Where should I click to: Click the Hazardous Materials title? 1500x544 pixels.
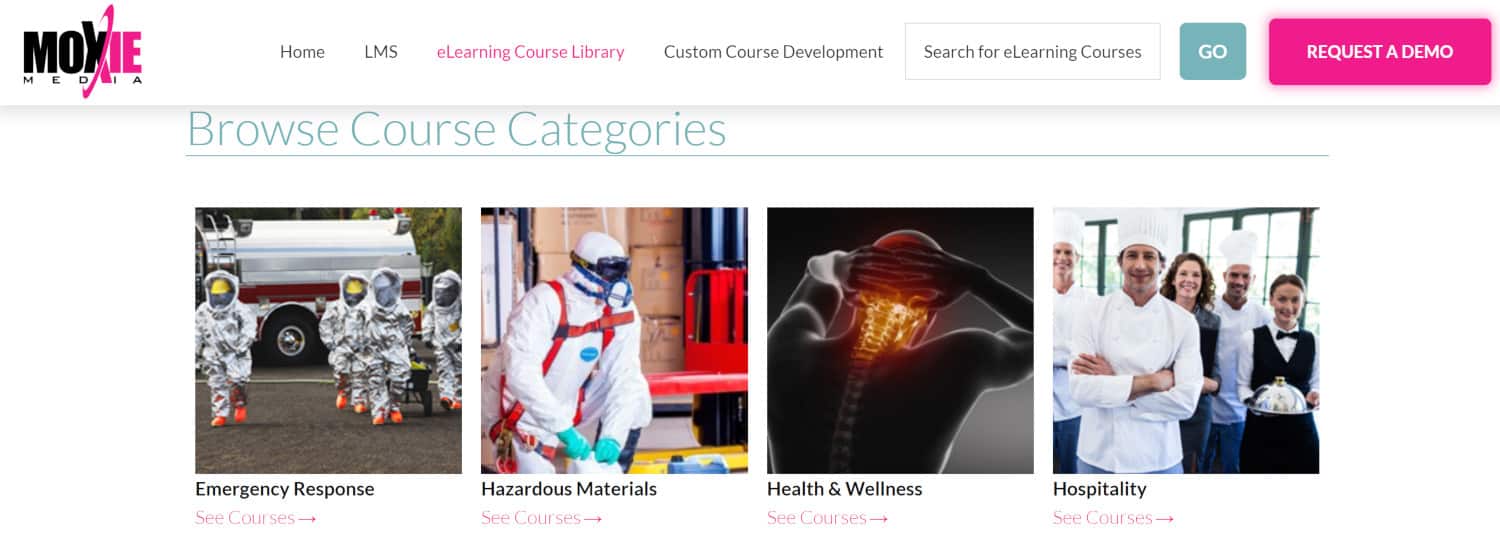(x=569, y=489)
